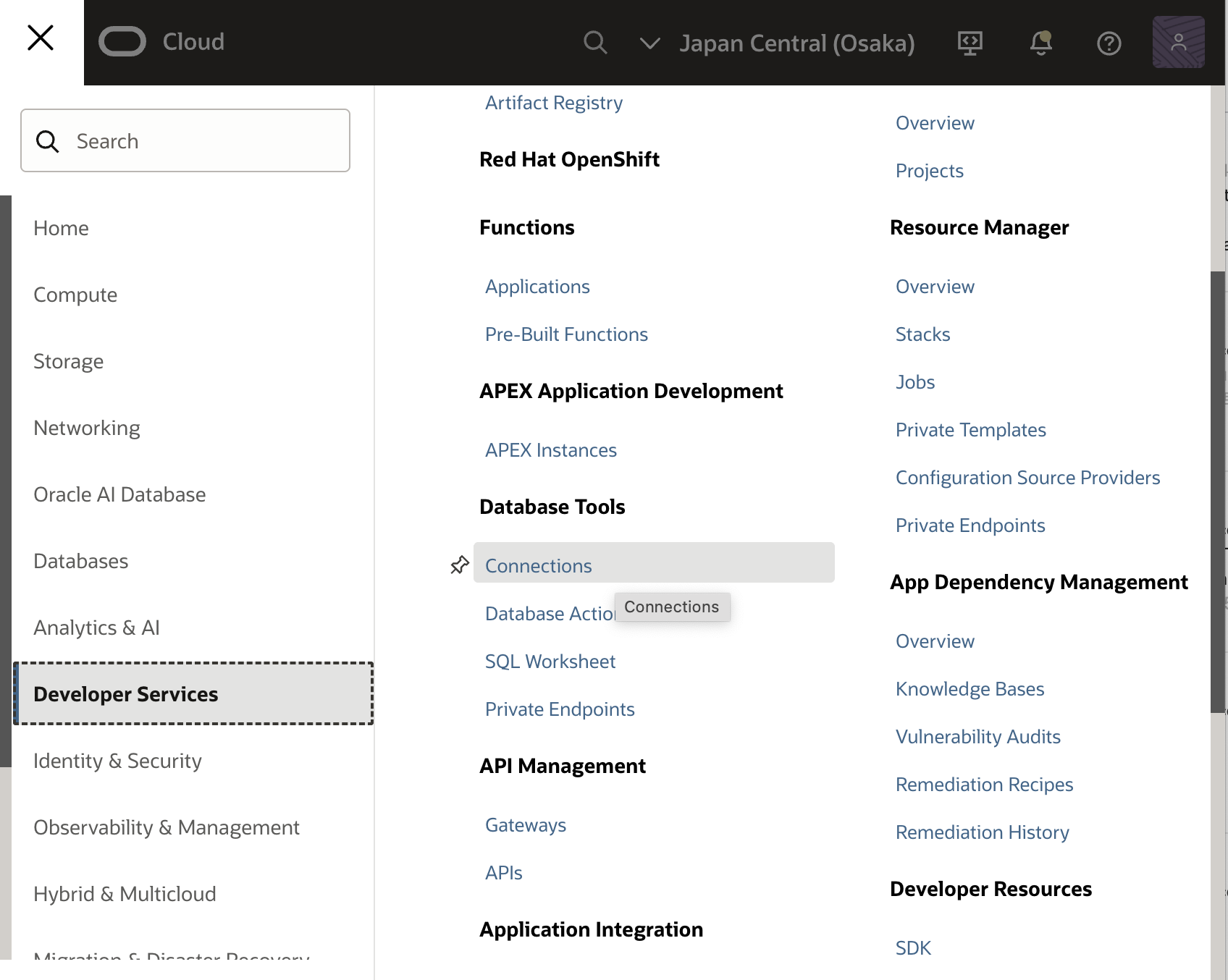Open the user profile avatar

tap(1178, 43)
